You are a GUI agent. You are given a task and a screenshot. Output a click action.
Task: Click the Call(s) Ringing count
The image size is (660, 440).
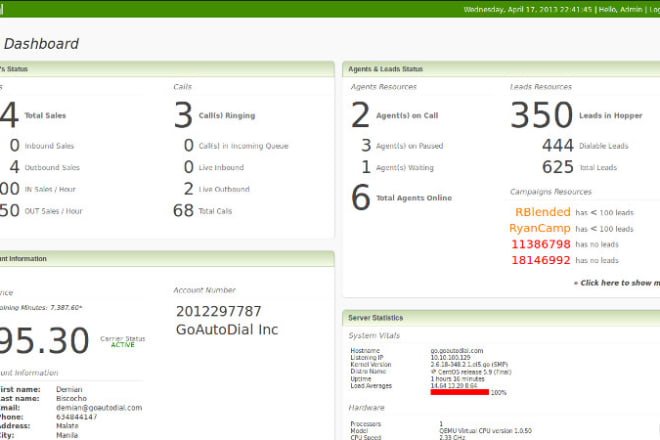[183, 115]
